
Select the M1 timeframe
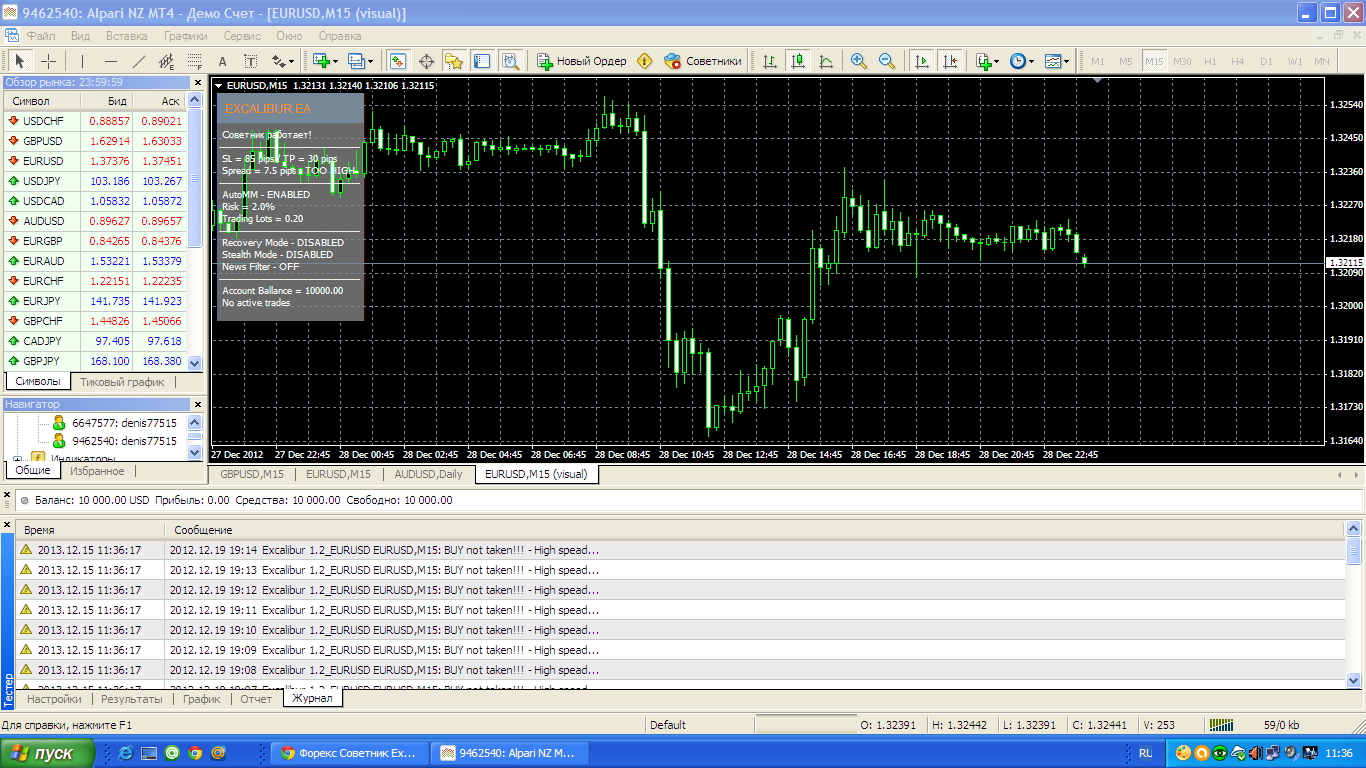coord(1098,61)
